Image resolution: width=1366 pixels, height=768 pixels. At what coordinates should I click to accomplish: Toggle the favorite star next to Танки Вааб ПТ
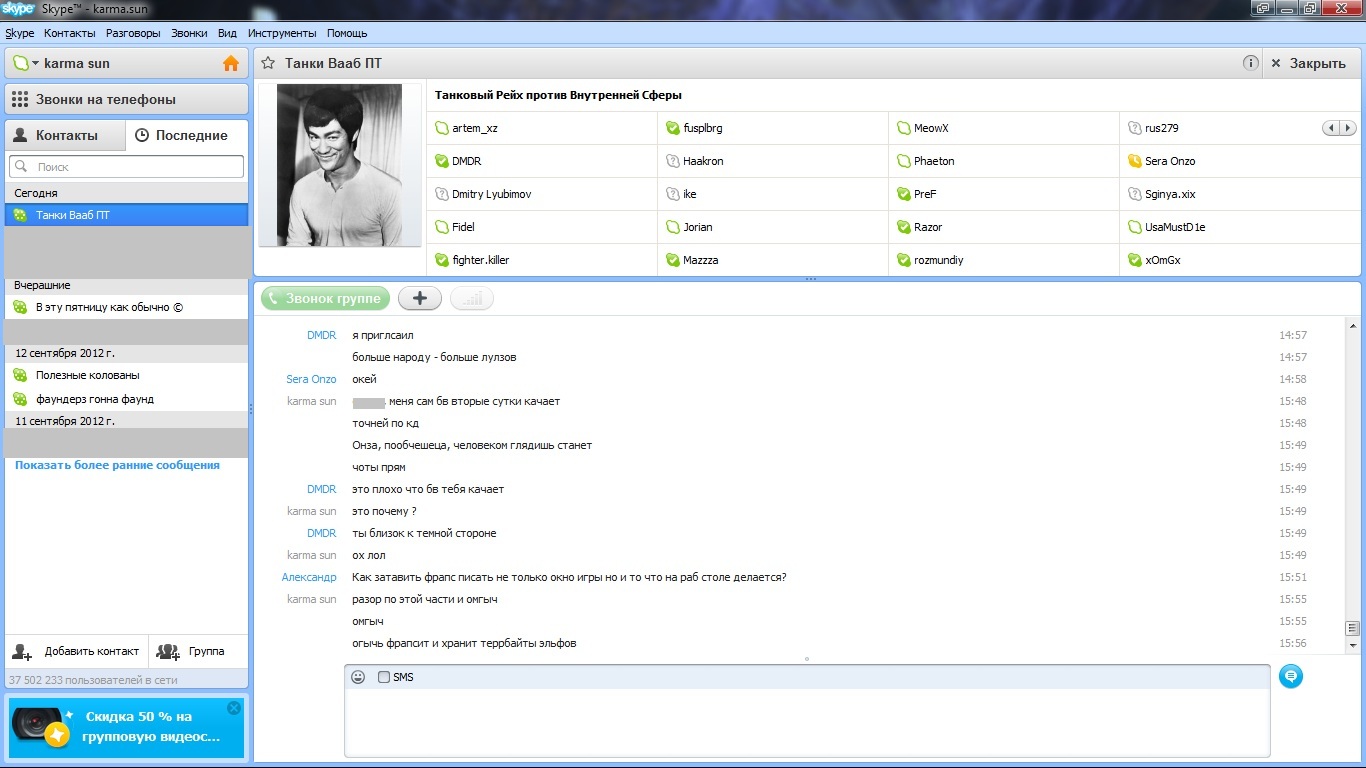tap(268, 63)
